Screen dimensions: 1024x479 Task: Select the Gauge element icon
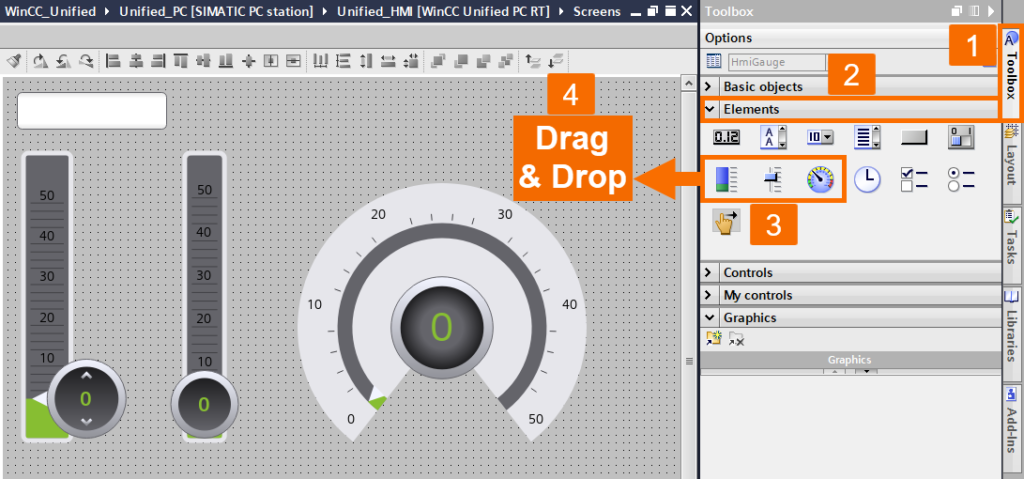tap(820, 179)
